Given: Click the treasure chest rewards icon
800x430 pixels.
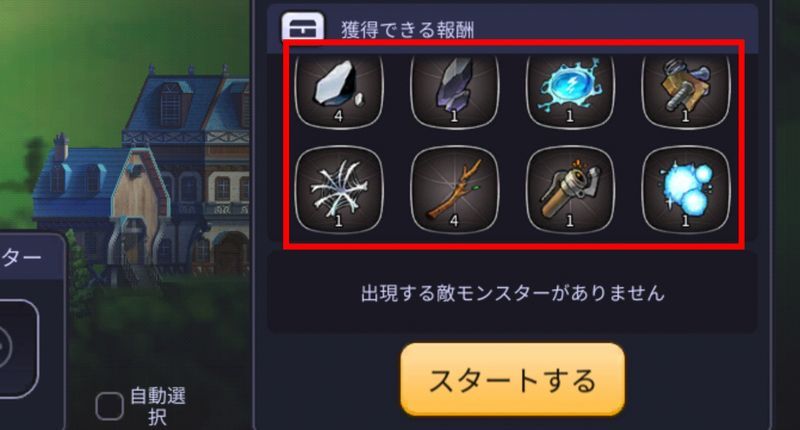Looking at the screenshot, I should click(x=303, y=27).
